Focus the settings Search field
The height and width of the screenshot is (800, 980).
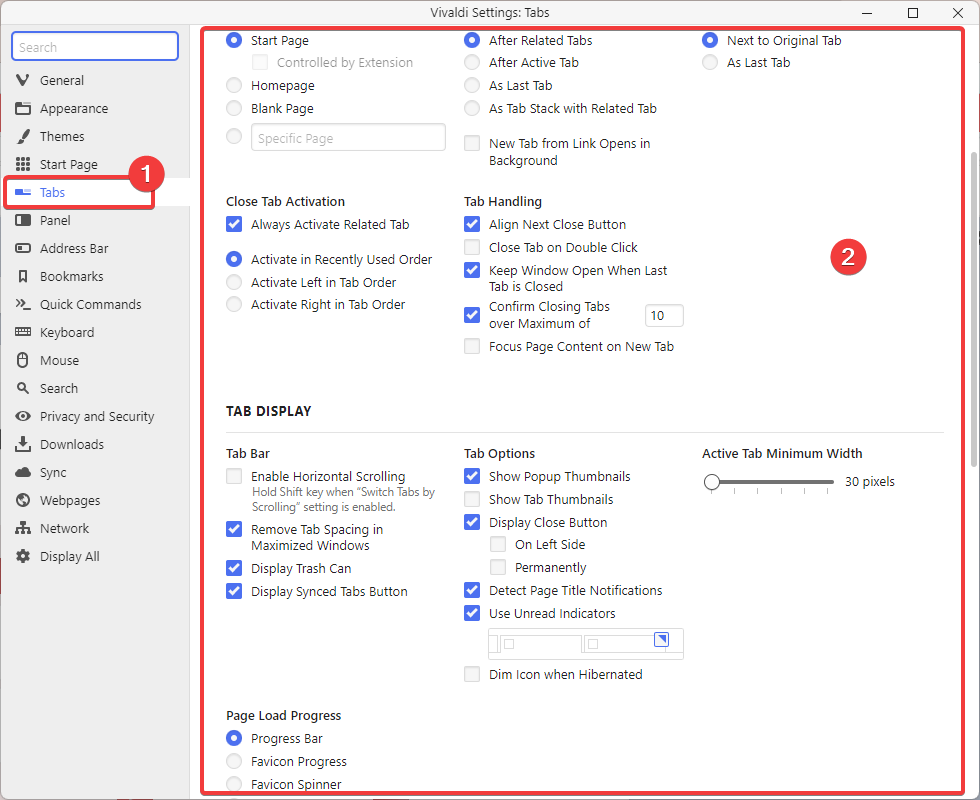pos(95,47)
